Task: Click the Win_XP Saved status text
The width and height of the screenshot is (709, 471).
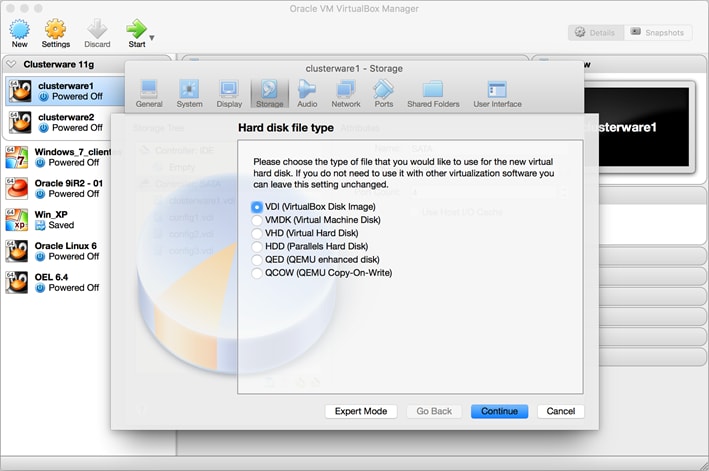Action: coord(61,225)
